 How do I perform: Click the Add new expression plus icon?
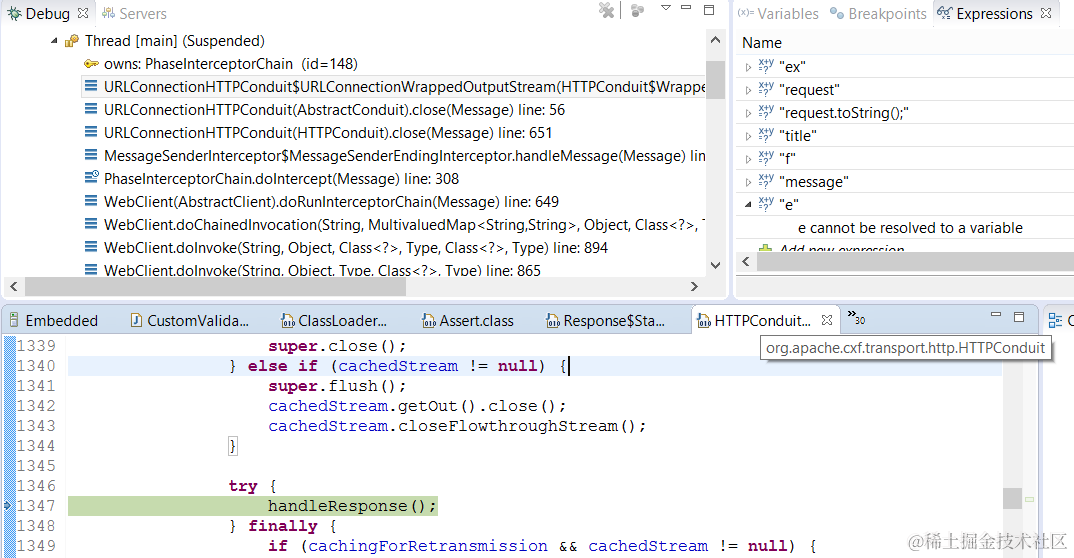point(765,248)
